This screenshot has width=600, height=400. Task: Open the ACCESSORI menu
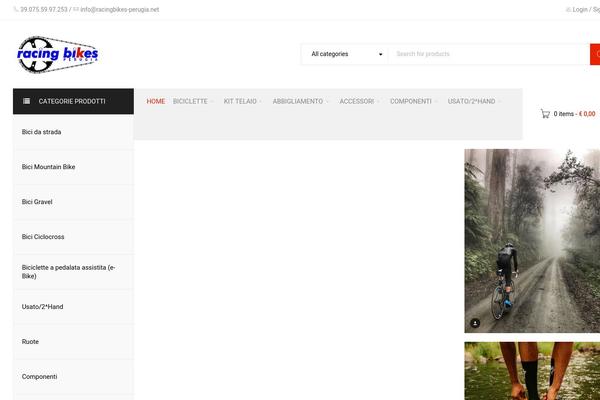(x=357, y=101)
